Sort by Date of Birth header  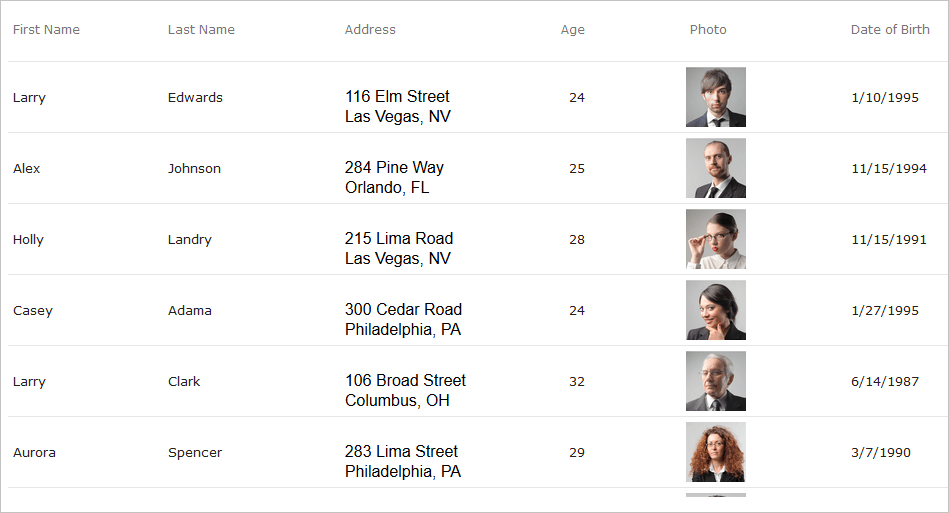click(890, 30)
